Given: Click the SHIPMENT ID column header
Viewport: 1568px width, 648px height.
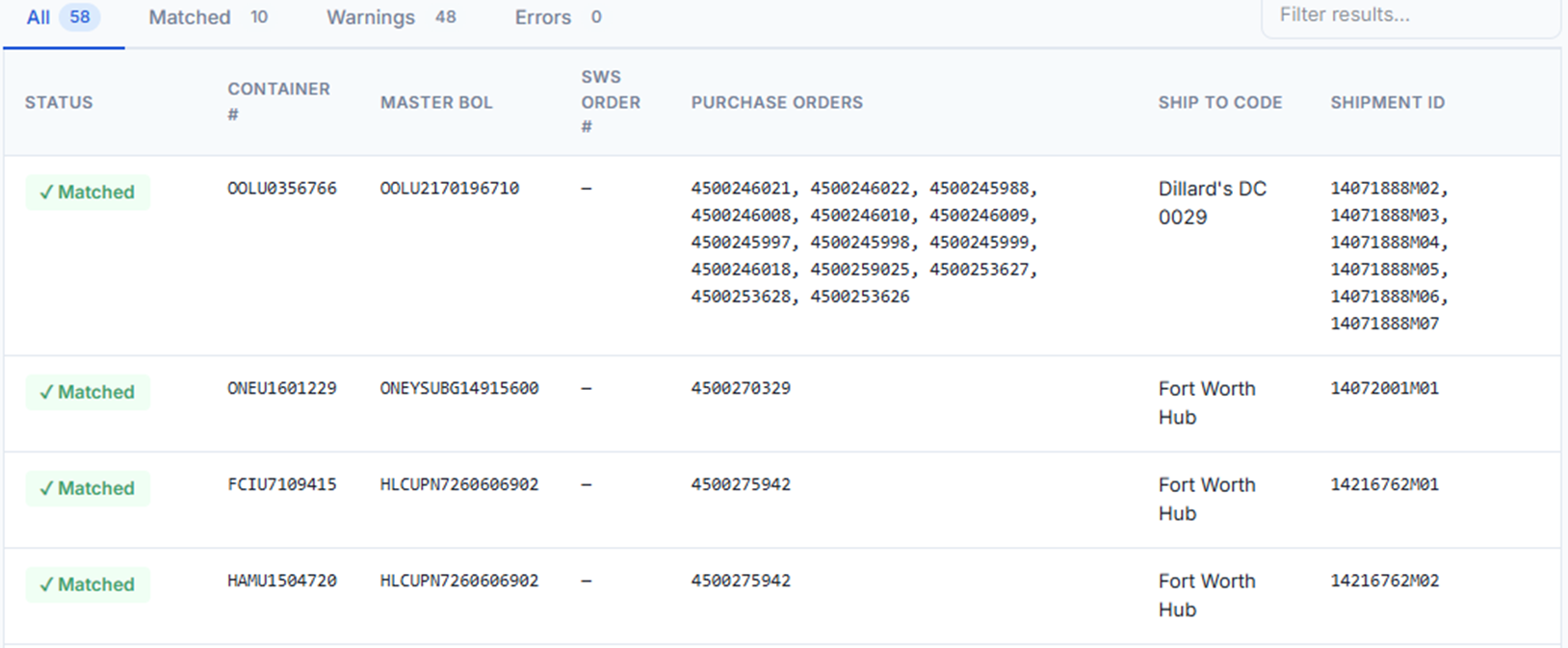Looking at the screenshot, I should [x=1387, y=102].
